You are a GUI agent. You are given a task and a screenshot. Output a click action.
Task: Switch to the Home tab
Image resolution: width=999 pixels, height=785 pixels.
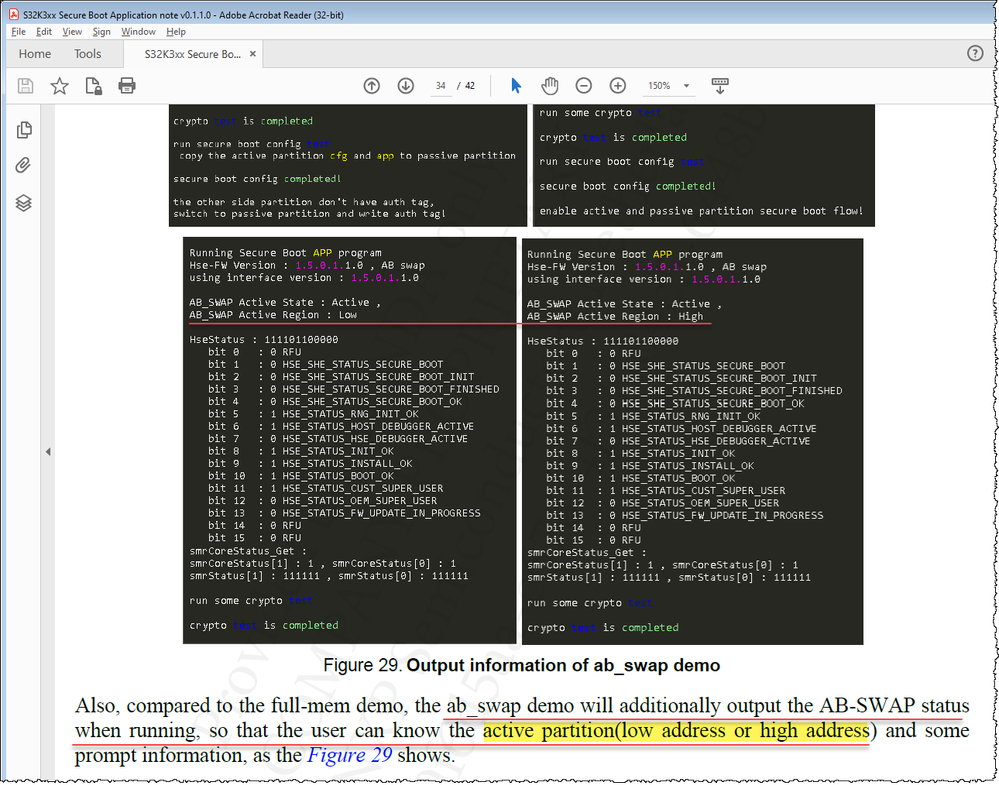[35, 54]
